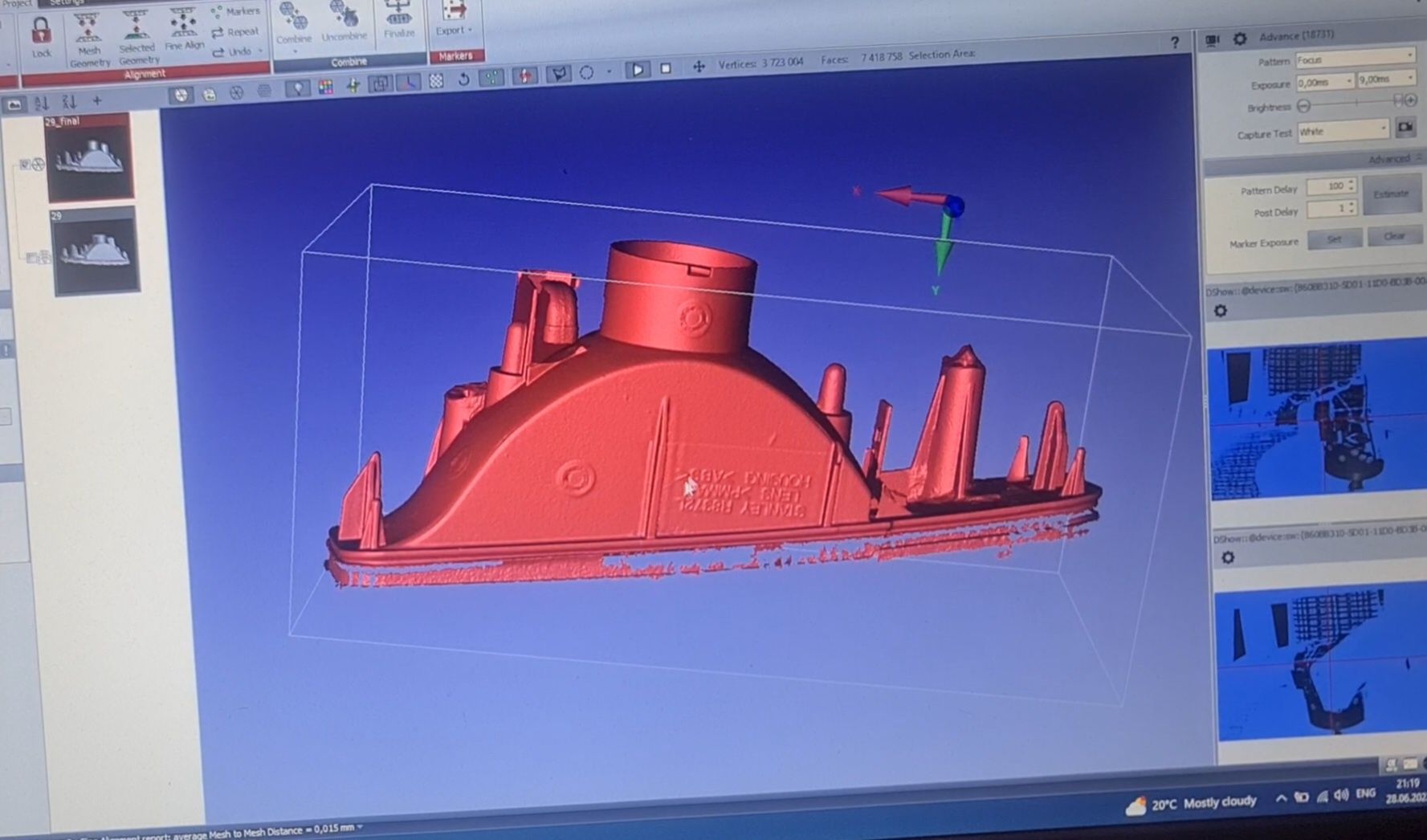Screen dimensions: 1427x840
Task: Sort scan list A to Z
Action: point(42,103)
